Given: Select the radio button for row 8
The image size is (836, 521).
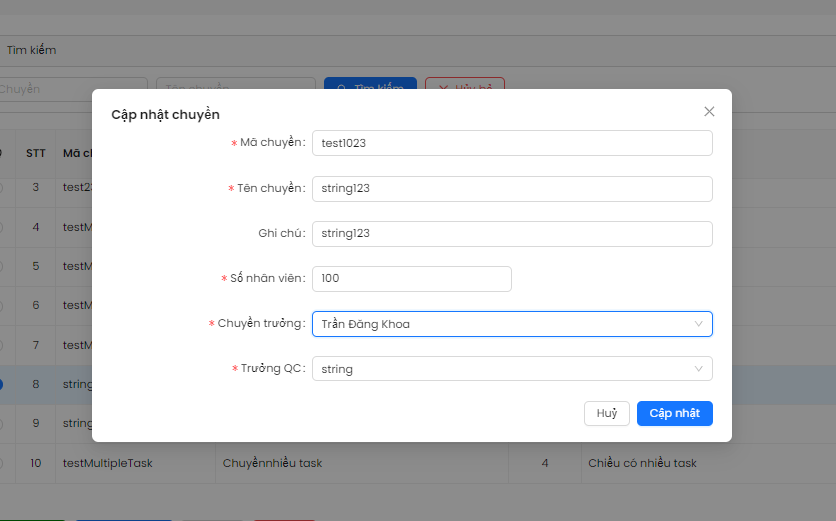Looking at the screenshot, I should (2, 384).
